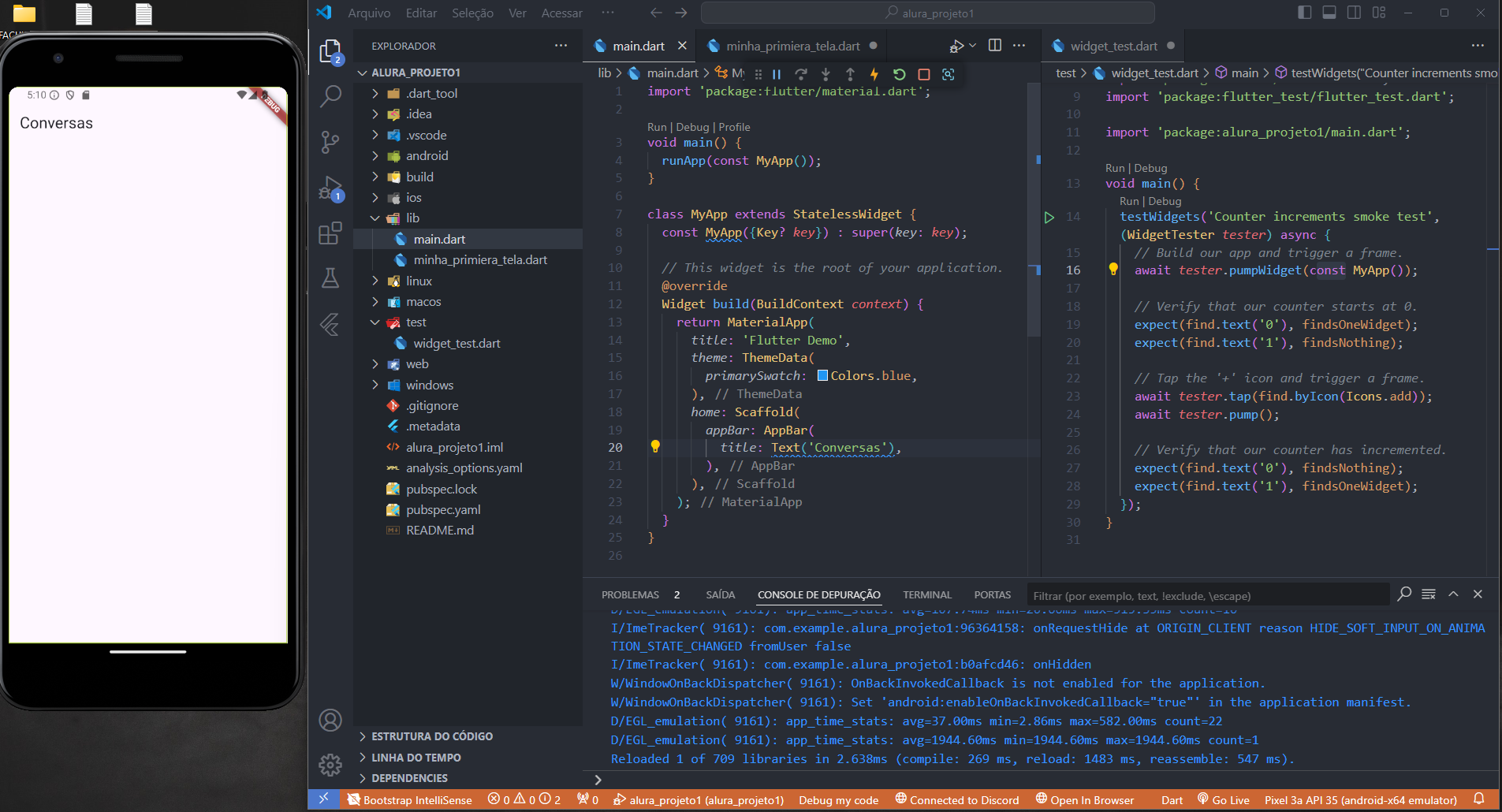Open the Flutter sidebar icon
This screenshot has width=1502, height=812.
click(330, 324)
